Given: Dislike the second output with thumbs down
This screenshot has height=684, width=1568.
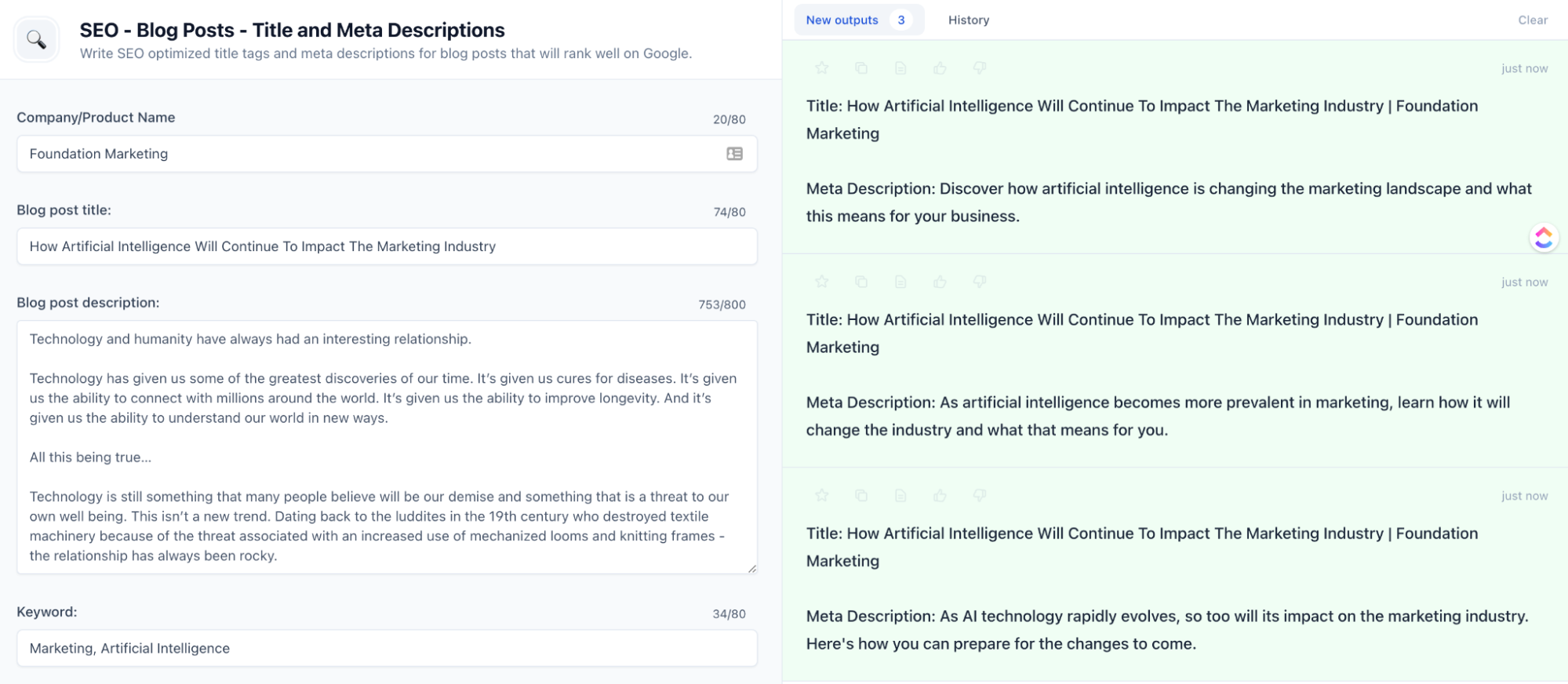Looking at the screenshot, I should [980, 282].
